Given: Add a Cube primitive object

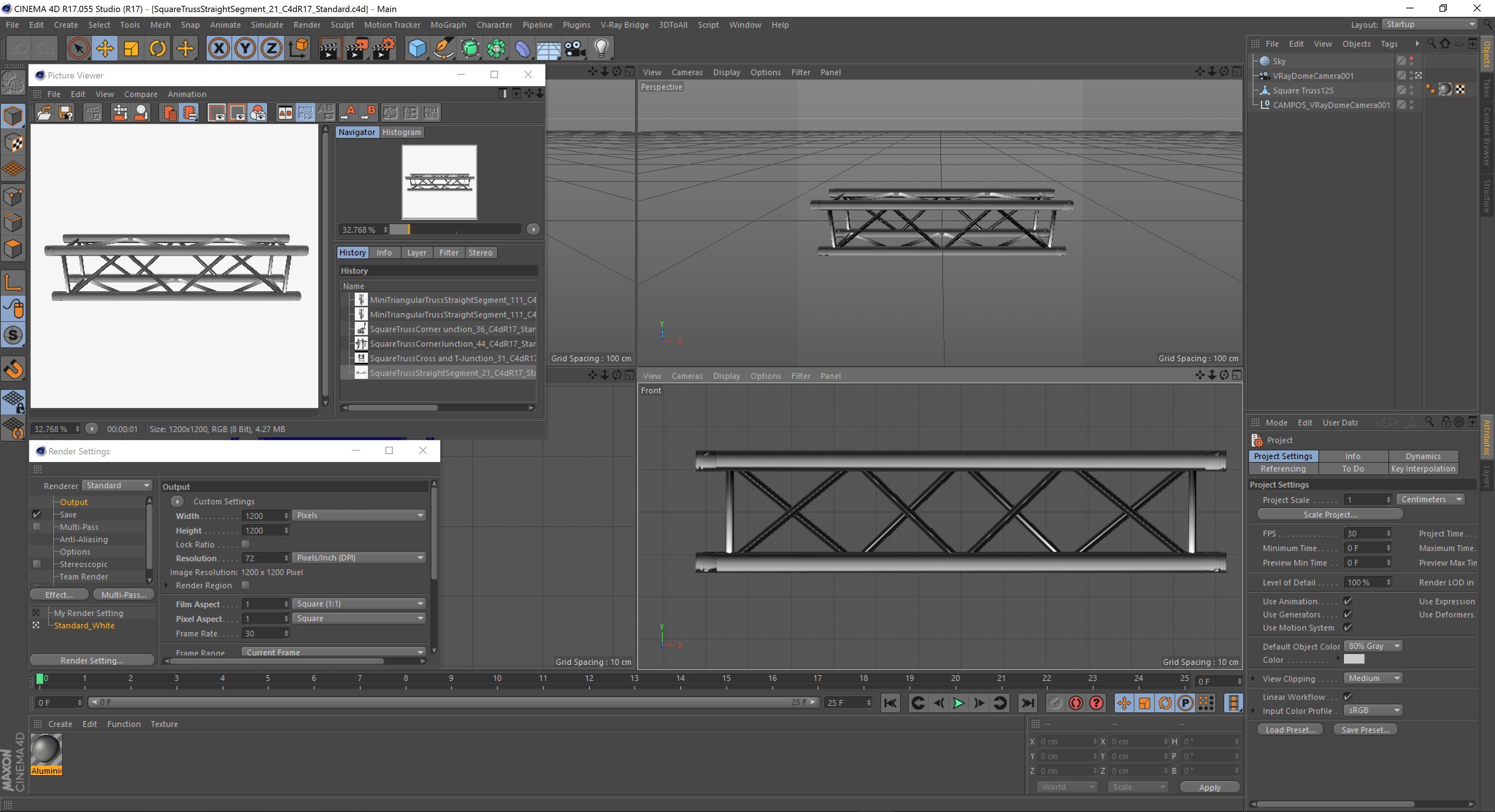Looking at the screenshot, I should coord(417,49).
